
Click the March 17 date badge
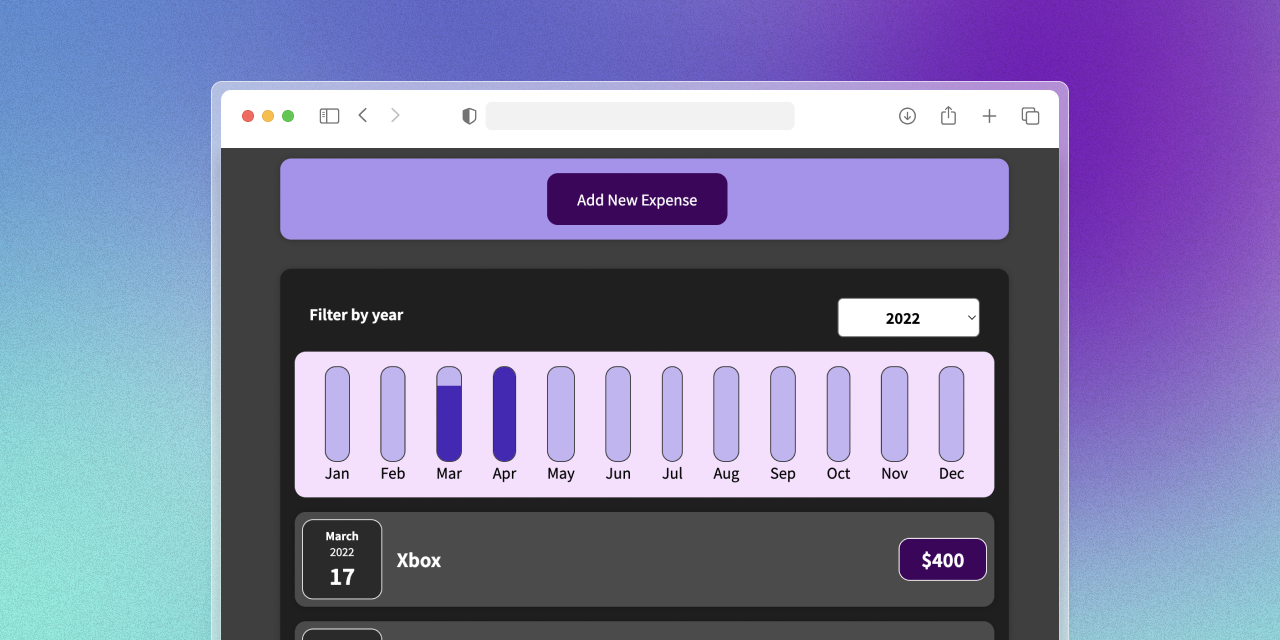click(341, 559)
